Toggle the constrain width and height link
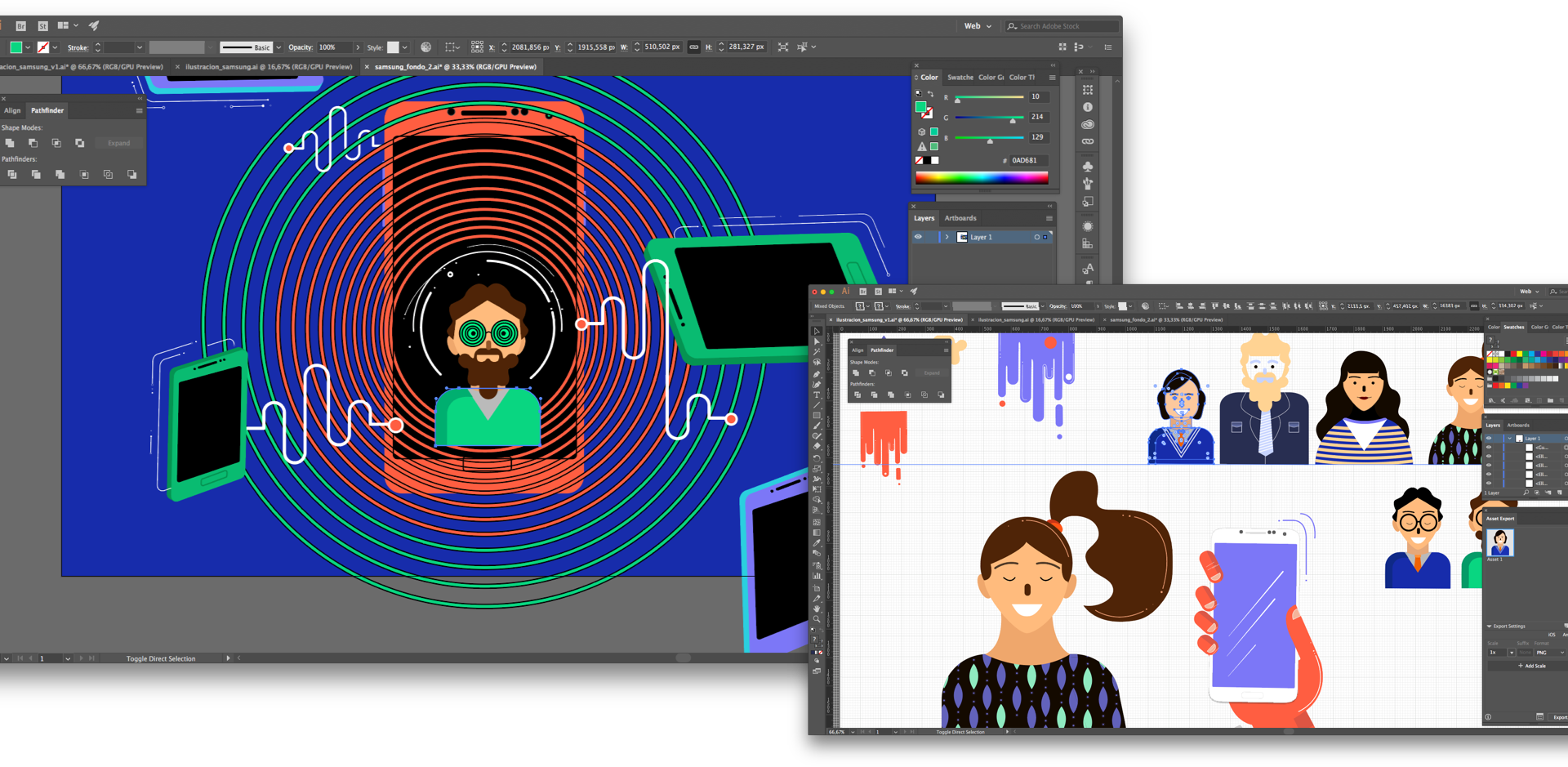 click(x=693, y=47)
